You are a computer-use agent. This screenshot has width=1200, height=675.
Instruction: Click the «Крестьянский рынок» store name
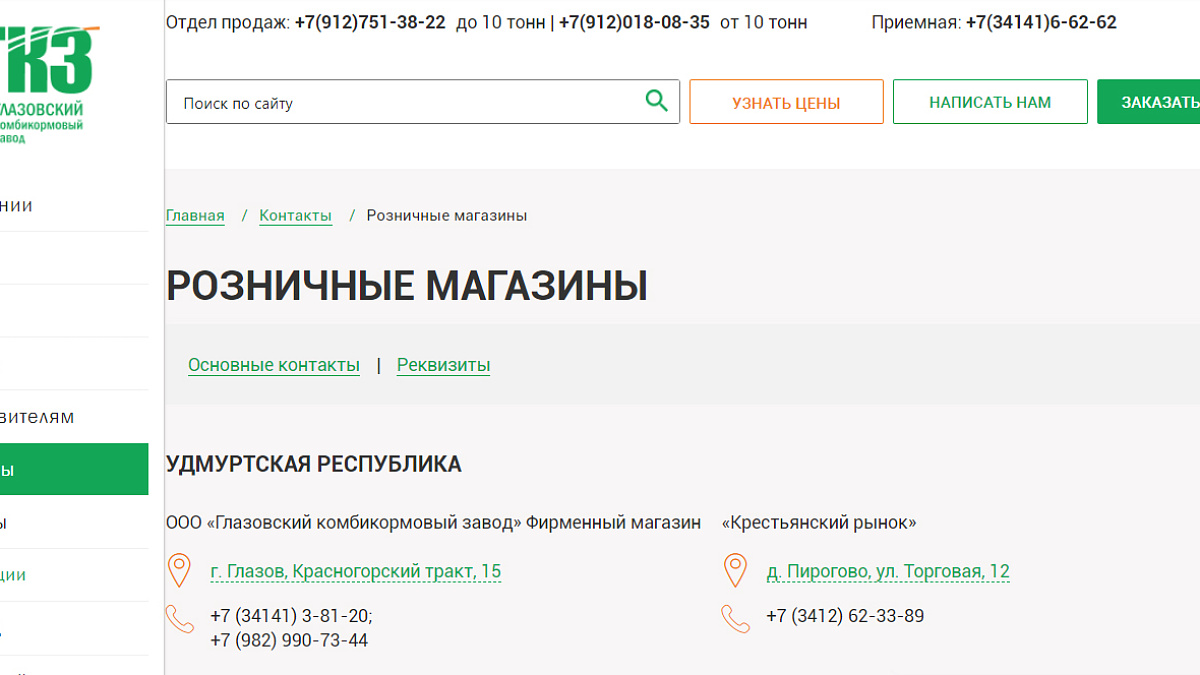click(819, 522)
